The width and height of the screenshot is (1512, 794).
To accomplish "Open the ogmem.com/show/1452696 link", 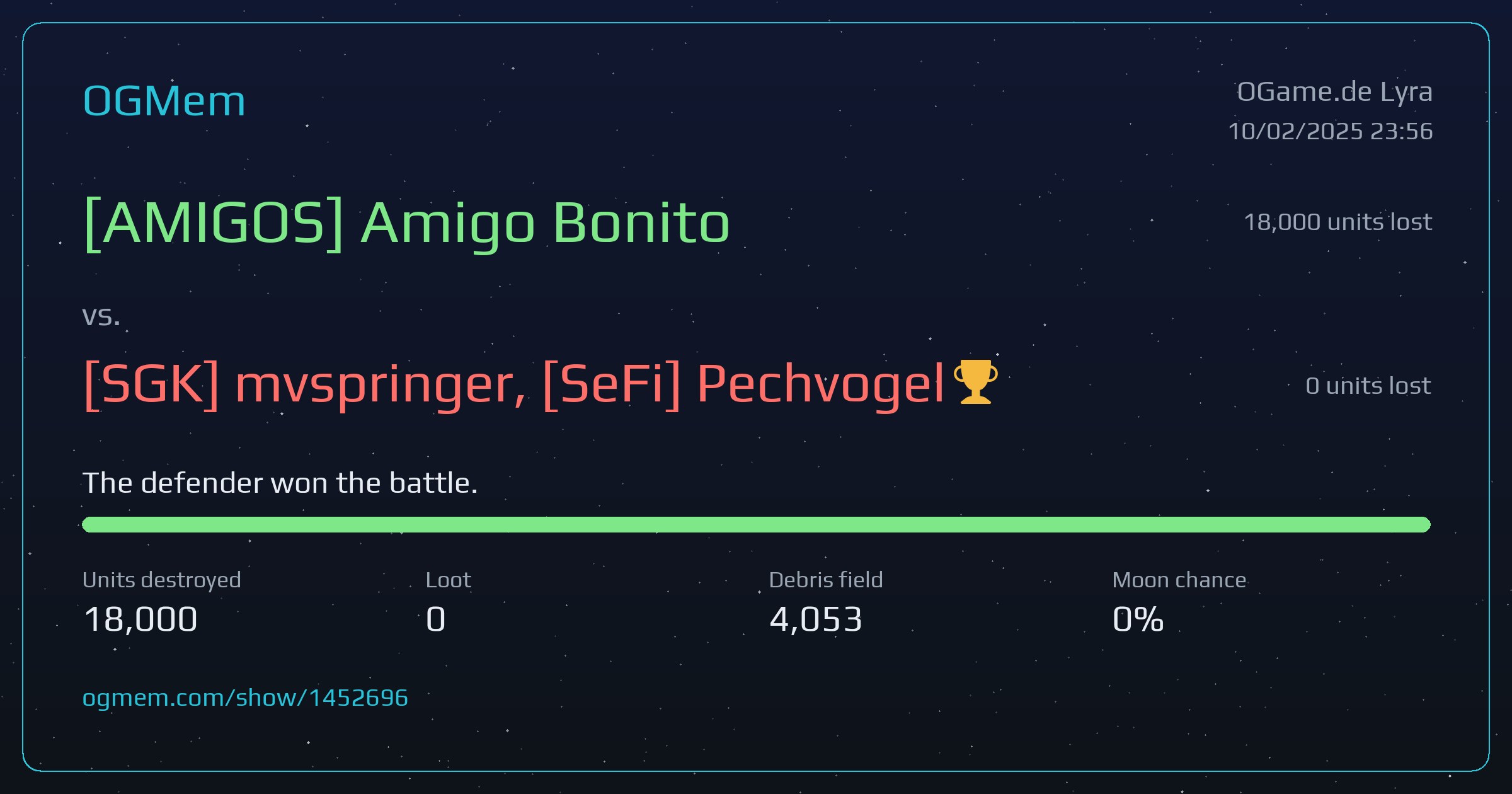I will coord(245,698).
